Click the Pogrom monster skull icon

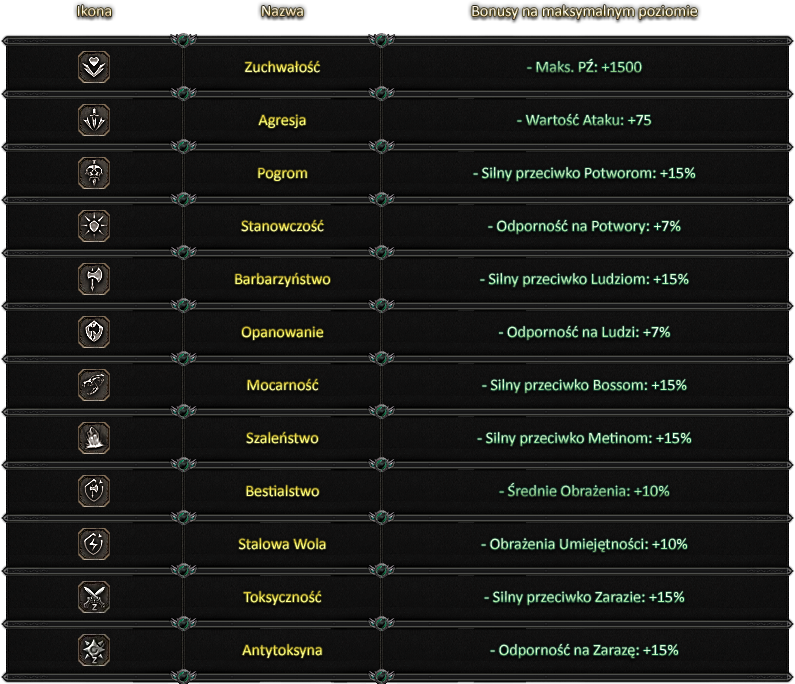94,173
